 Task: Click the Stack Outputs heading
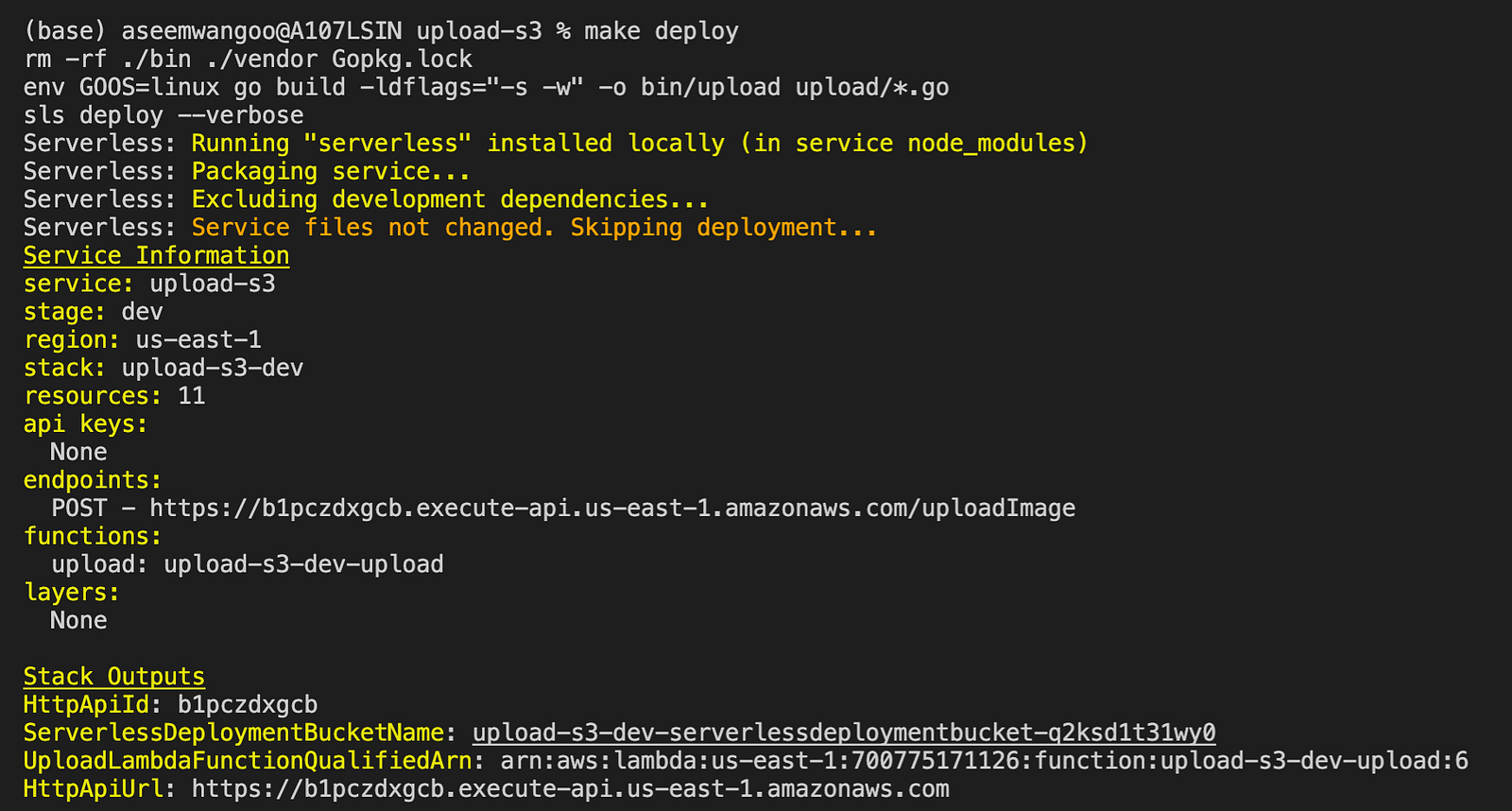(114, 677)
